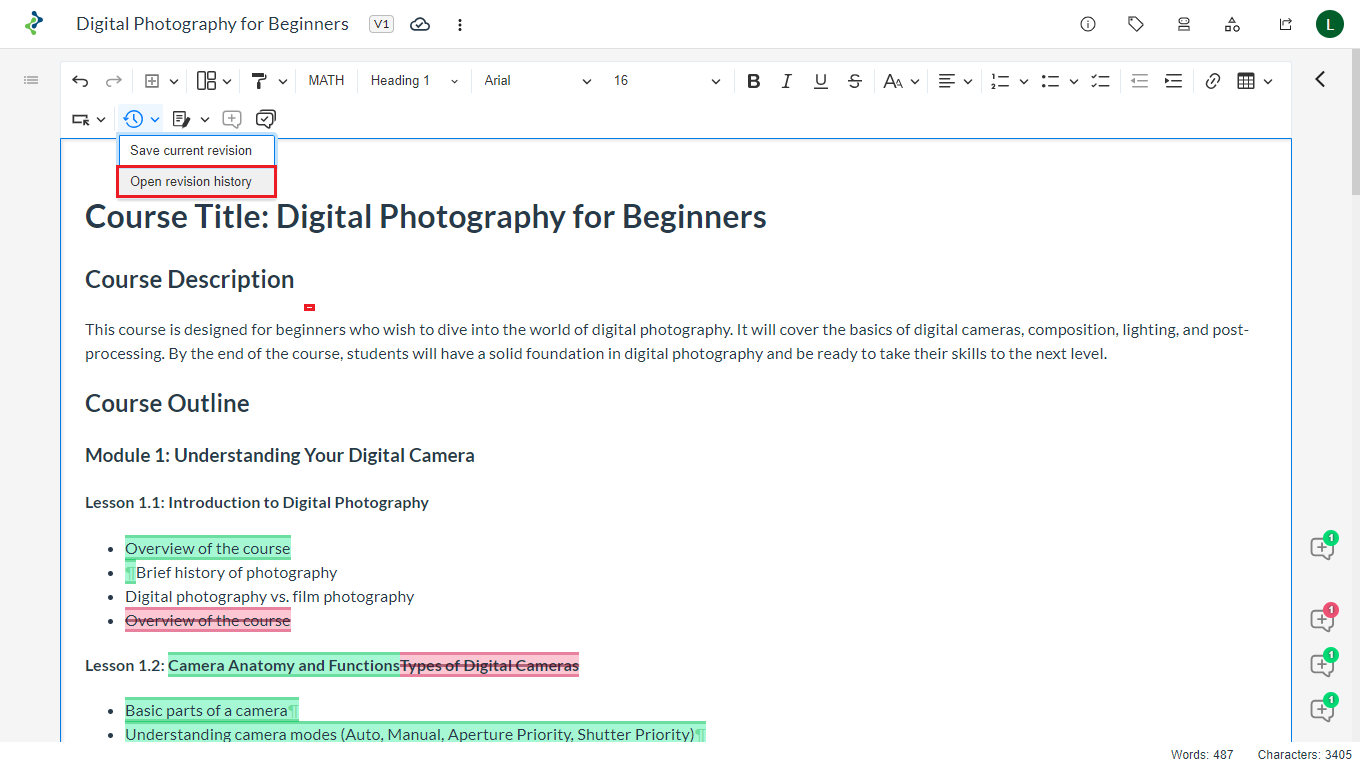
Task: Click the MATH button
Action: point(326,81)
